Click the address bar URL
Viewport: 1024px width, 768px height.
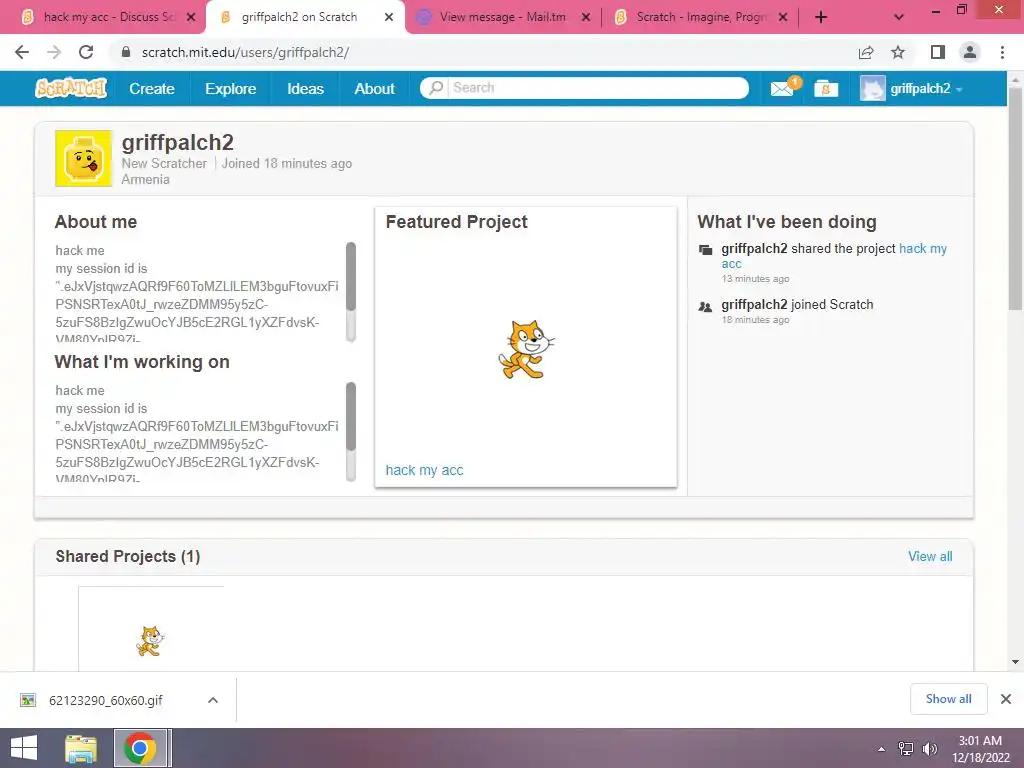click(x=246, y=52)
